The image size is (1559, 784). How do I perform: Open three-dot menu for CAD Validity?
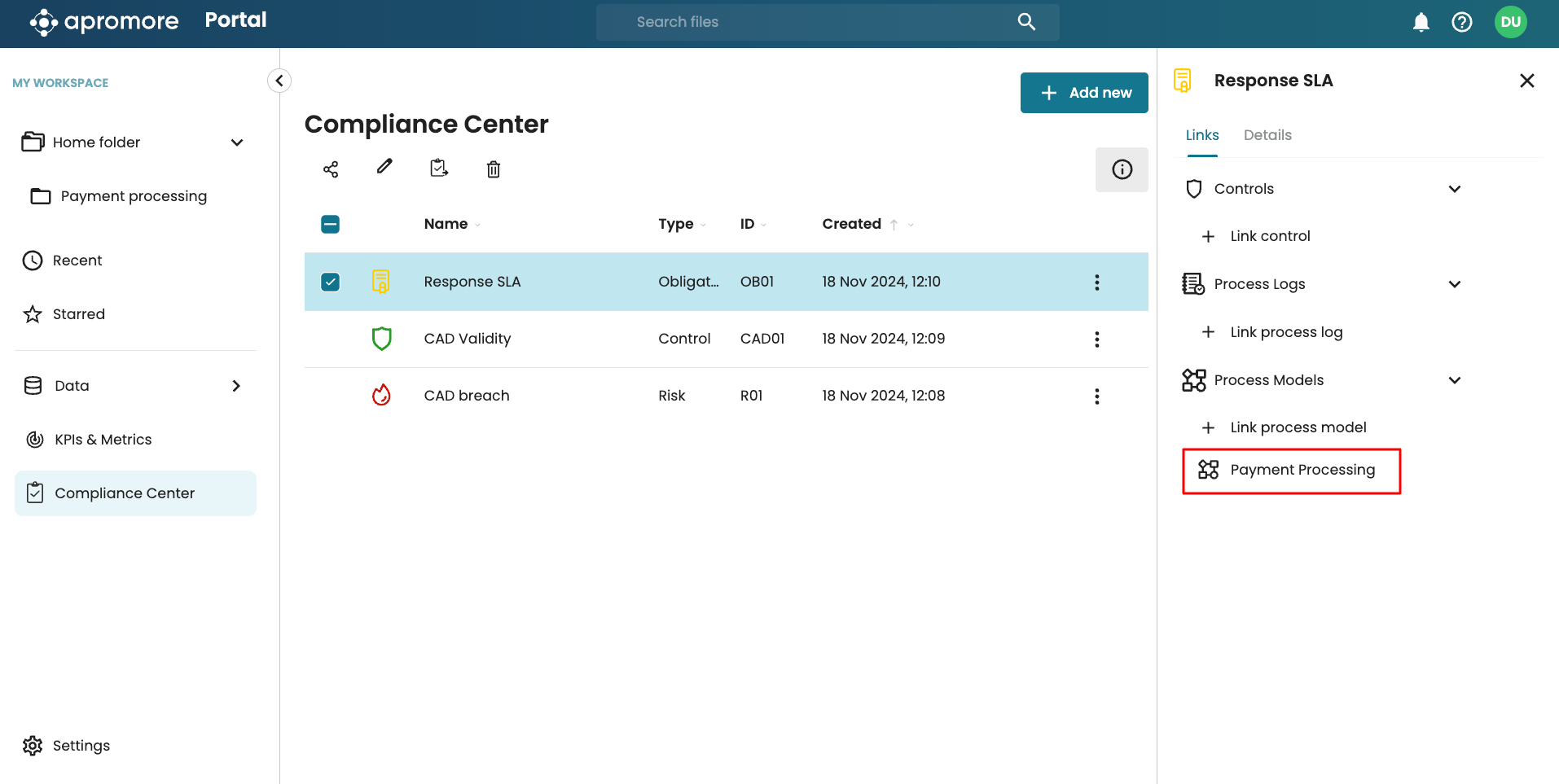point(1097,339)
